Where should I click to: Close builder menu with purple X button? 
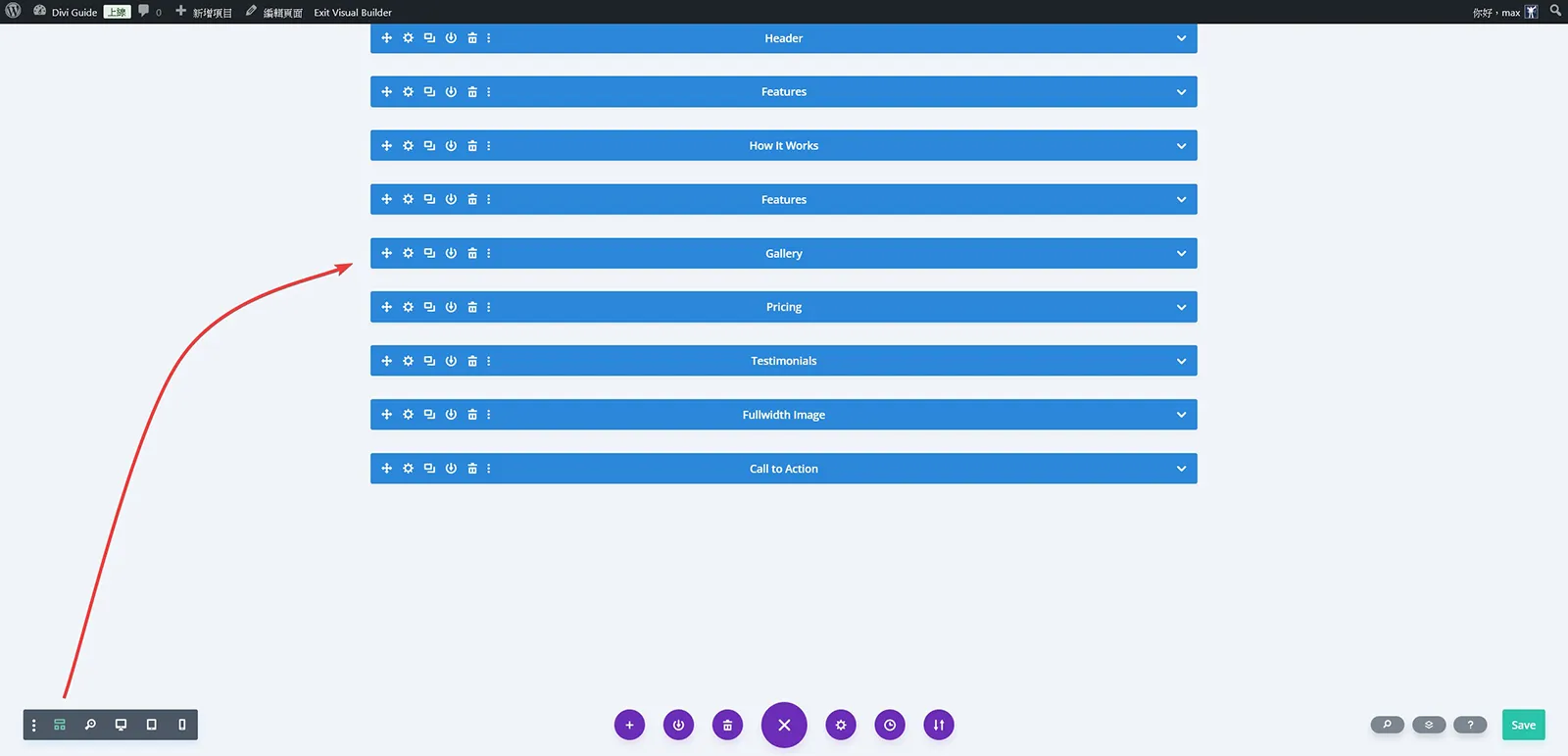click(x=784, y=726)
